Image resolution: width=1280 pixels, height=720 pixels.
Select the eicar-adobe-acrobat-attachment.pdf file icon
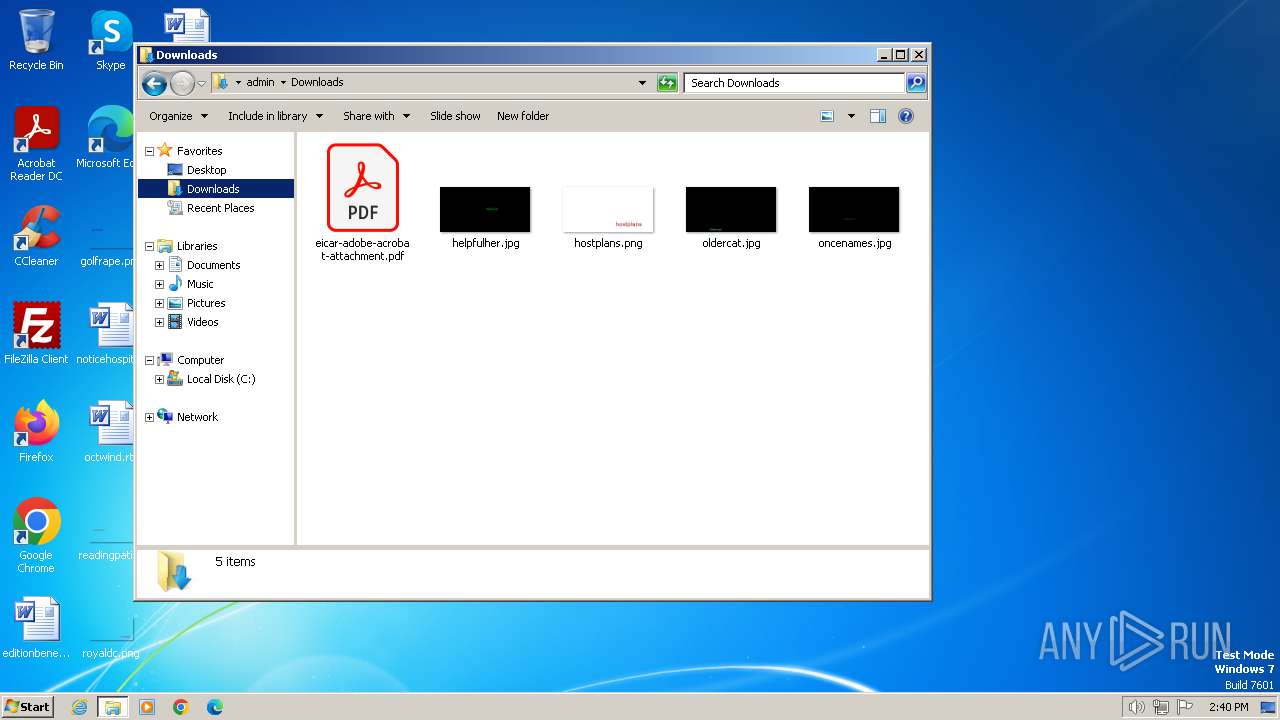click(362, 188)
